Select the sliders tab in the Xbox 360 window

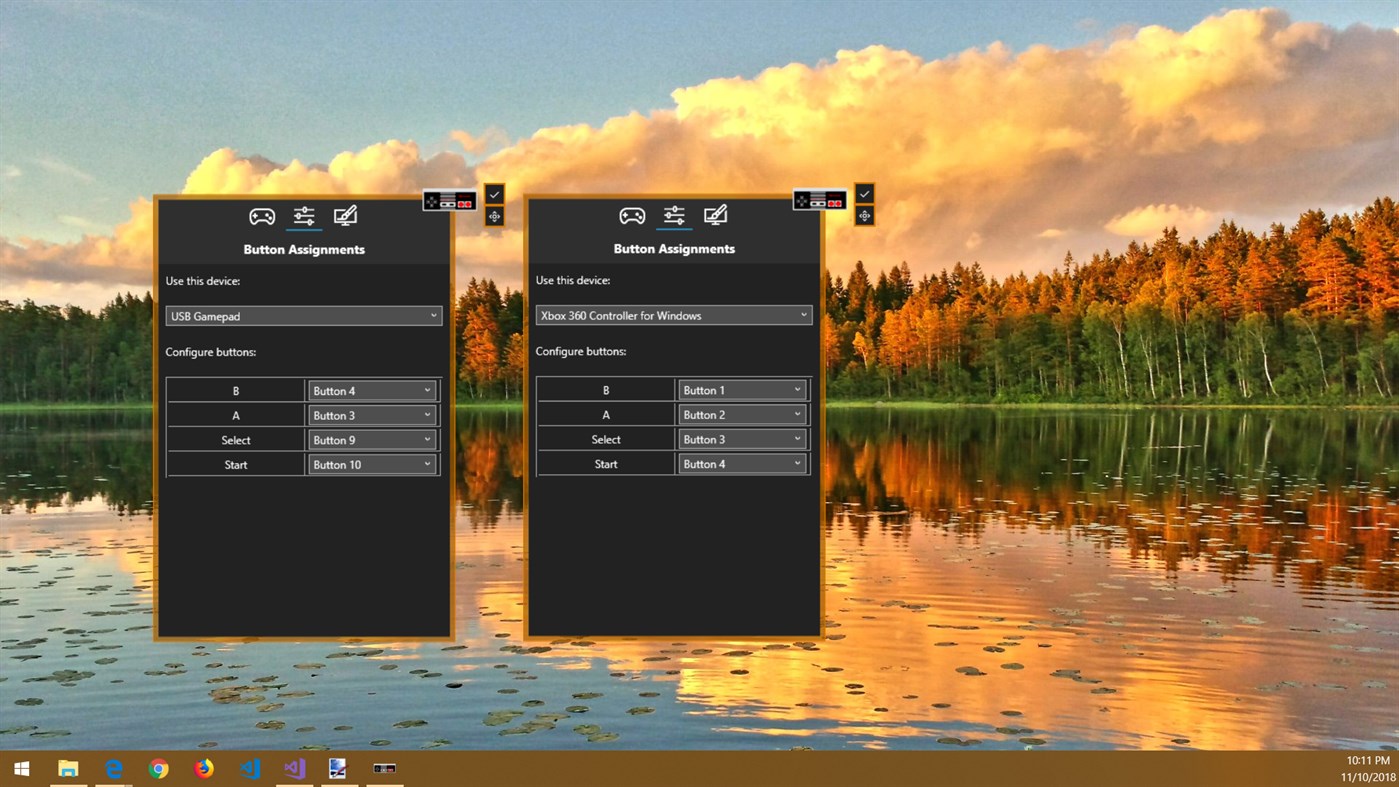click(x=674, y=215)
